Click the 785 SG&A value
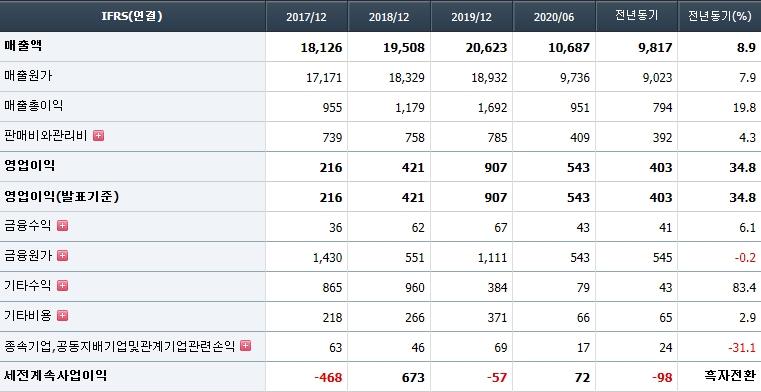761x392 pixels. pyautogui.click(x=497, y=138)
